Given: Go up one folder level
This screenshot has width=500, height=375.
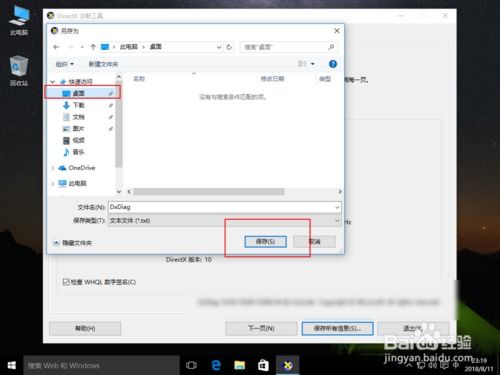Looking at the screenshot, I should point(93,47).
